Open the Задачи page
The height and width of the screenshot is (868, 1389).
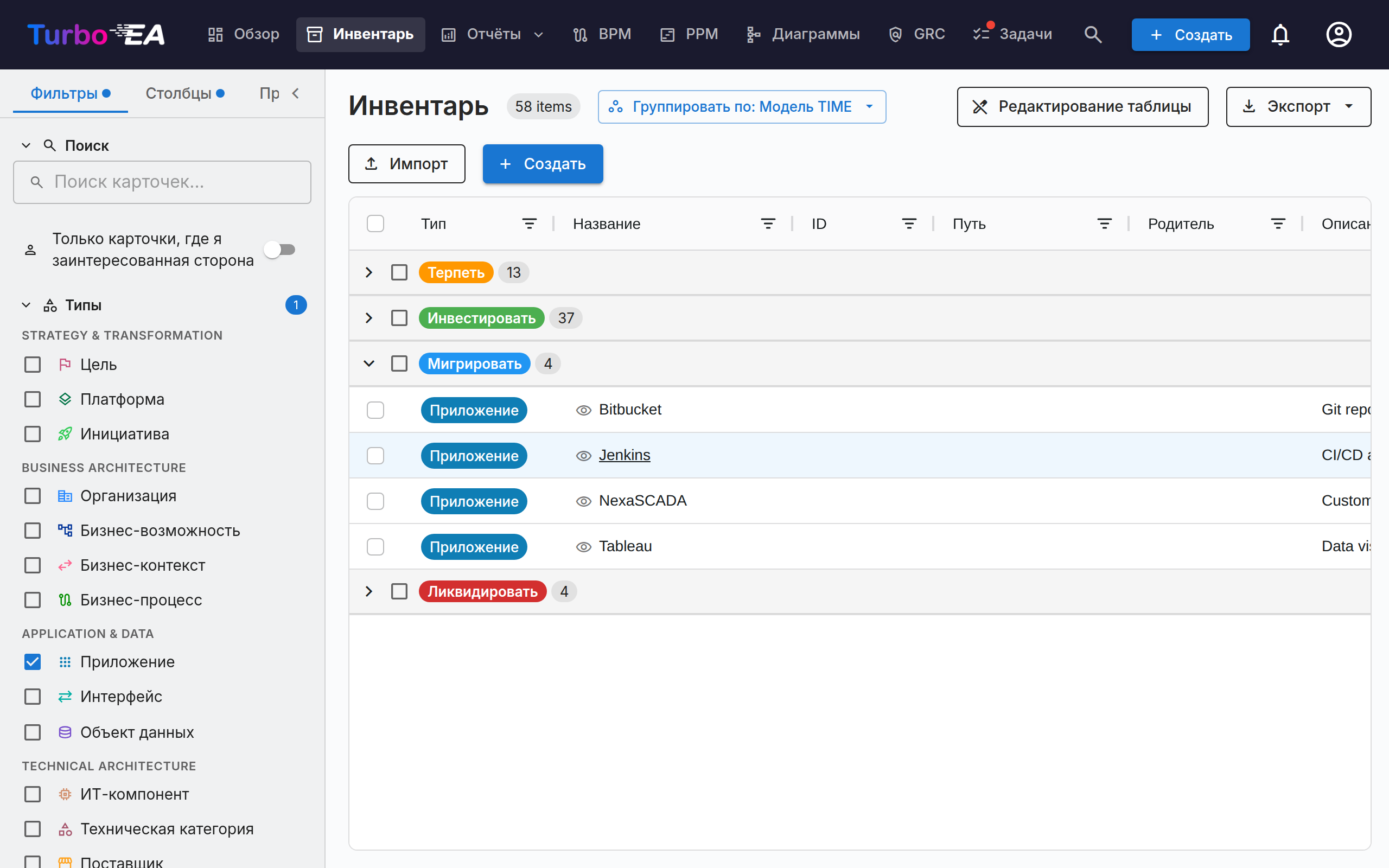tap(1012, 34)
